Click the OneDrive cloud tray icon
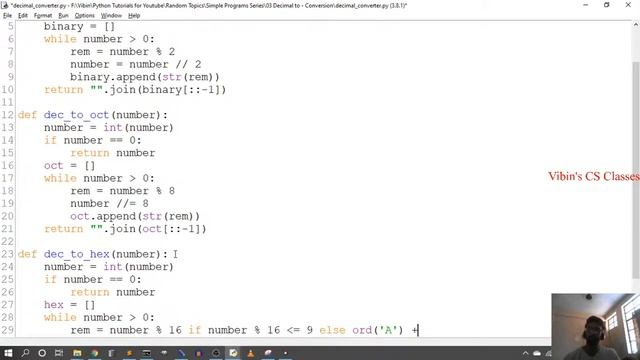 [537, 353]
